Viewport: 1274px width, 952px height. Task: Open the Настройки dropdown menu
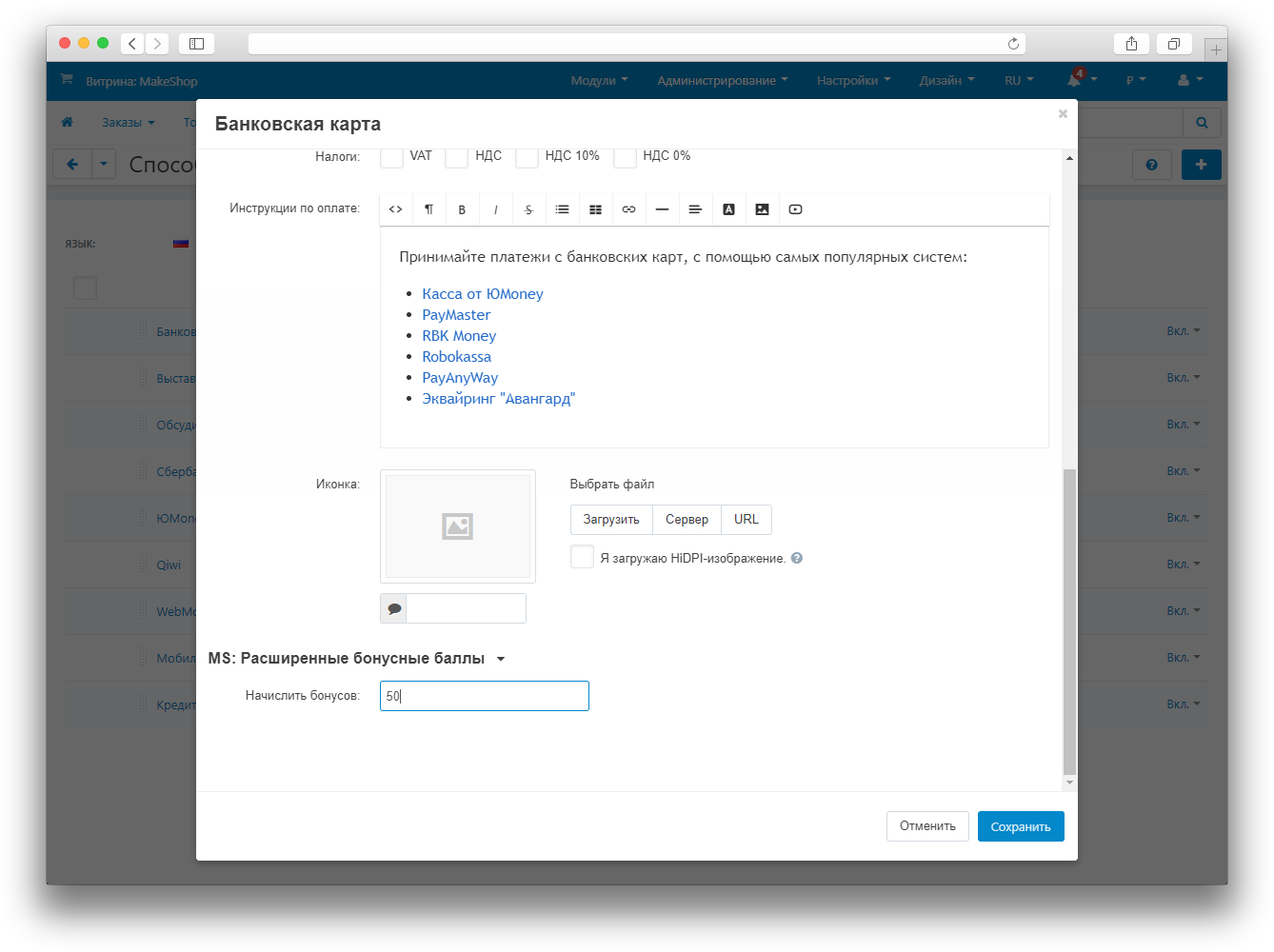pyautogui.click(x=853, y=81)
